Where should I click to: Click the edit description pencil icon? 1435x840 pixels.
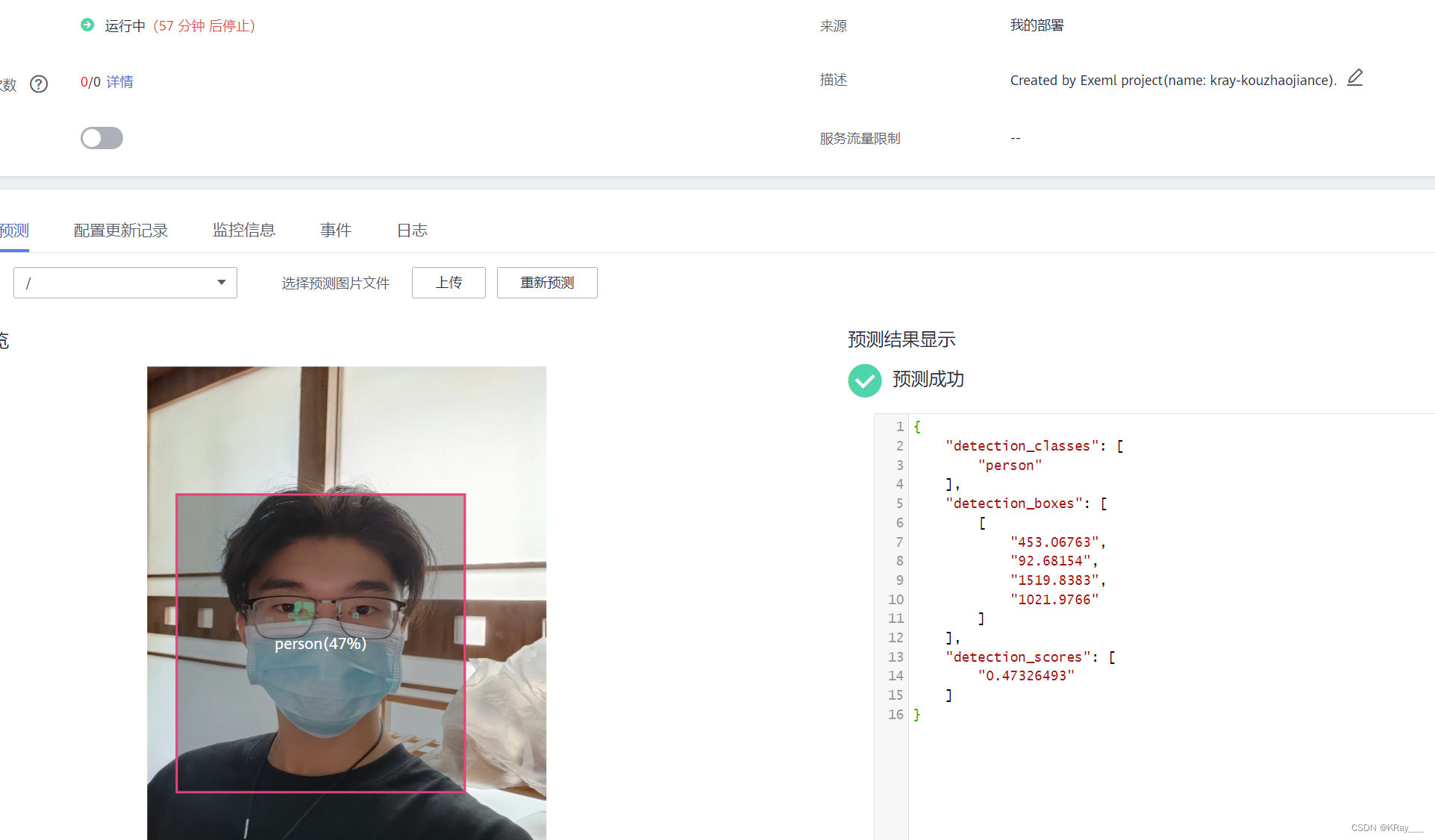point(1354,78)
